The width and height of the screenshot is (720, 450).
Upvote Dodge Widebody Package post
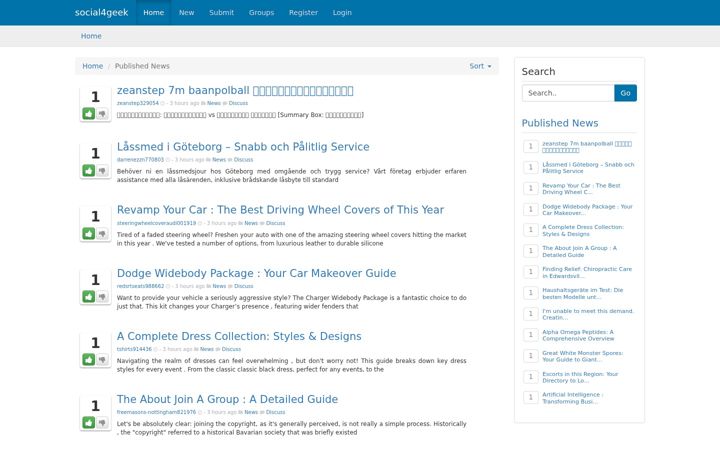point(89,297)
